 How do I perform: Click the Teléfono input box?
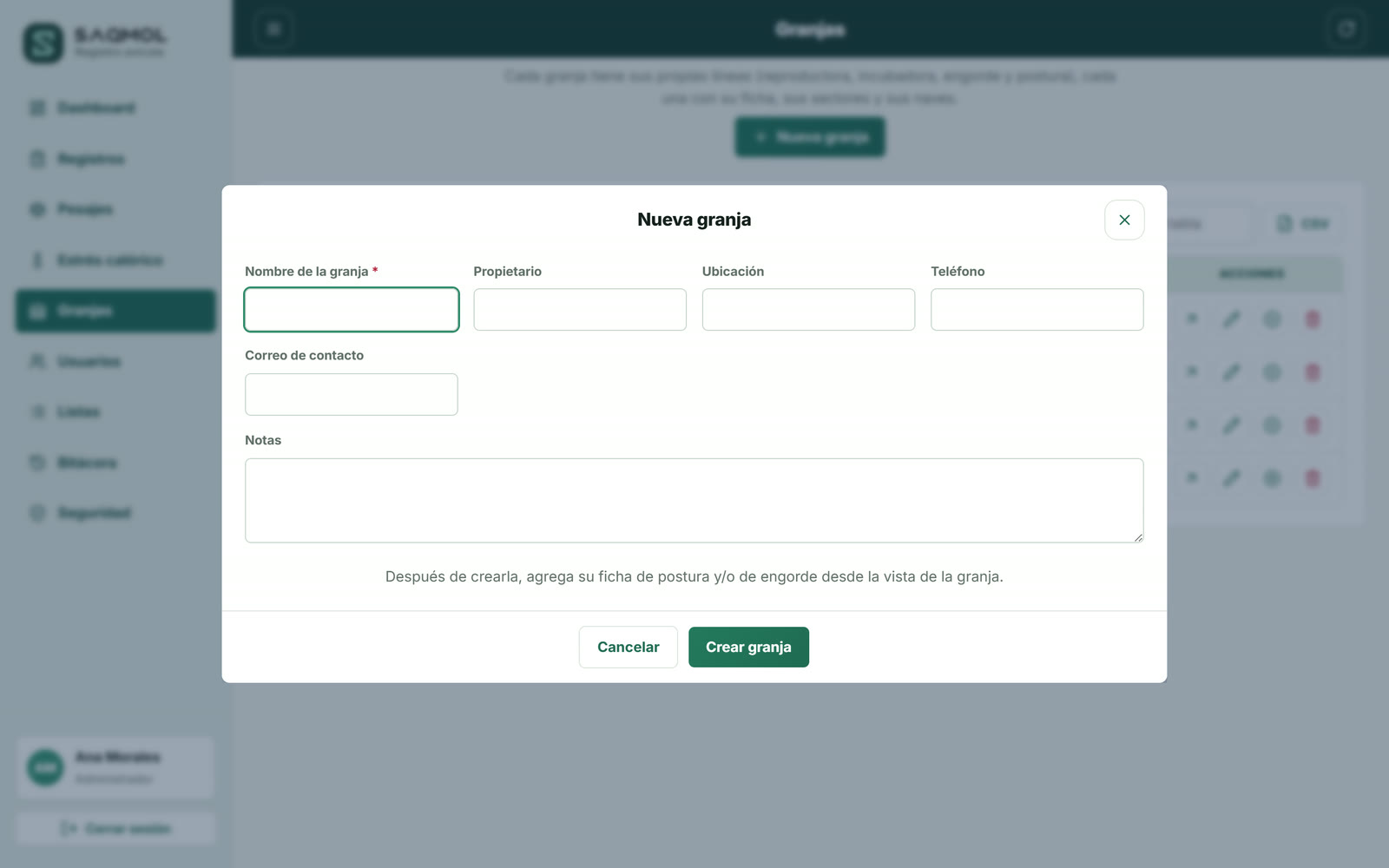click(x=1037, y=310)
